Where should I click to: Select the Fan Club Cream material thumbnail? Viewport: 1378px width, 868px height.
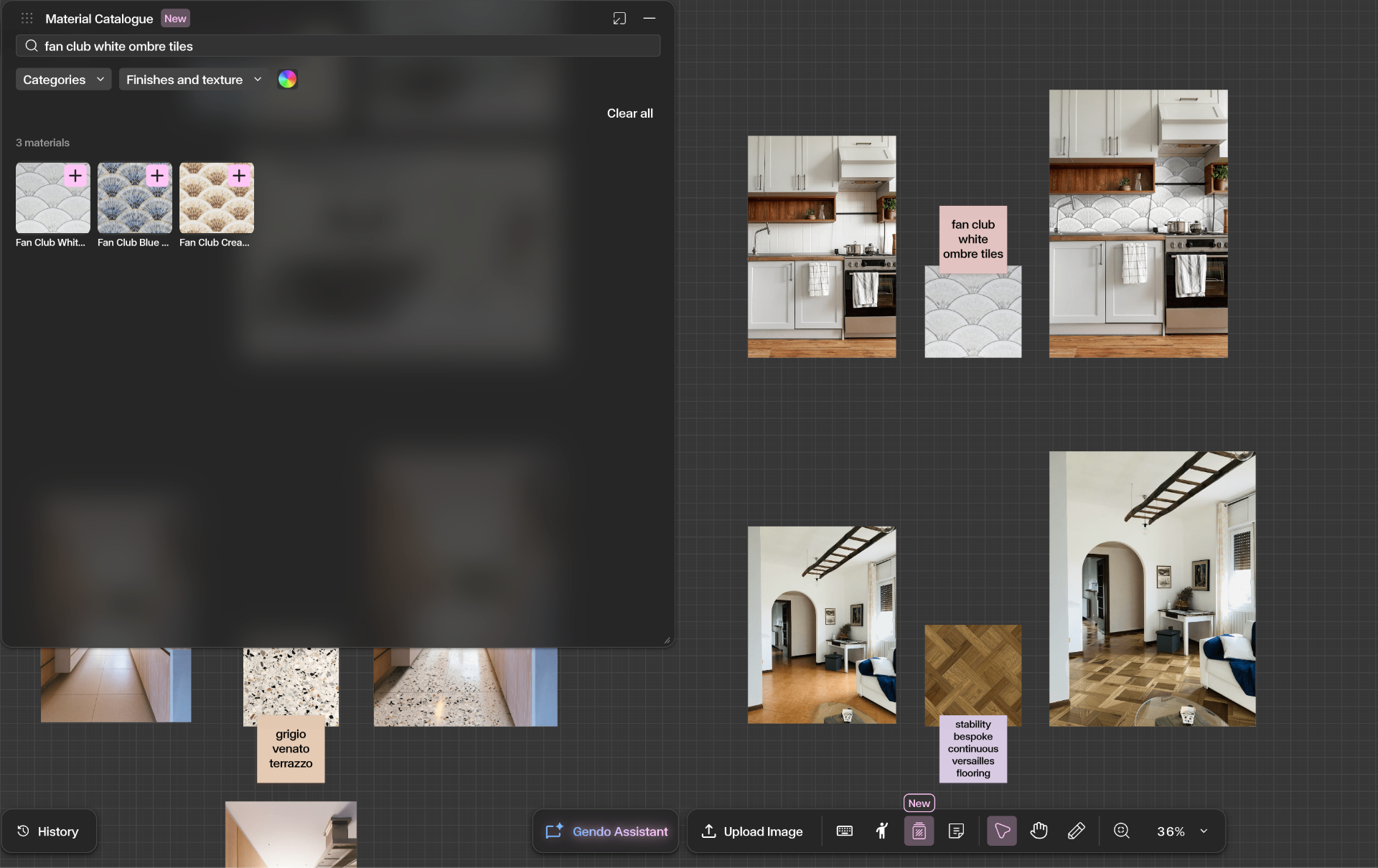click(217, 198)
